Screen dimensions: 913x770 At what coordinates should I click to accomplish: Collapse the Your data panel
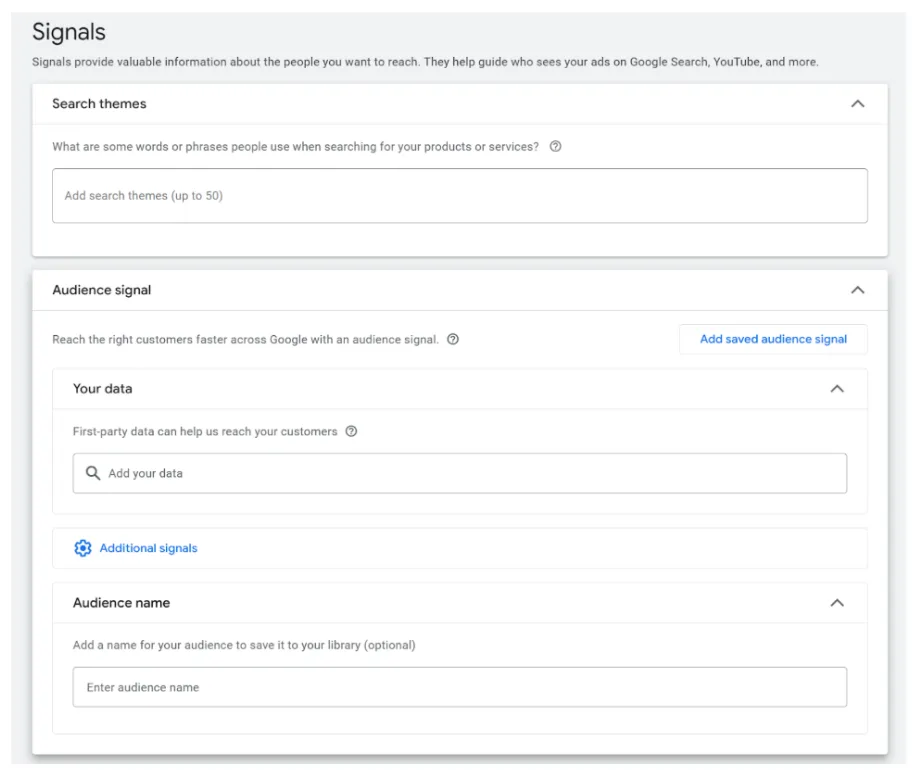(837, 388)
